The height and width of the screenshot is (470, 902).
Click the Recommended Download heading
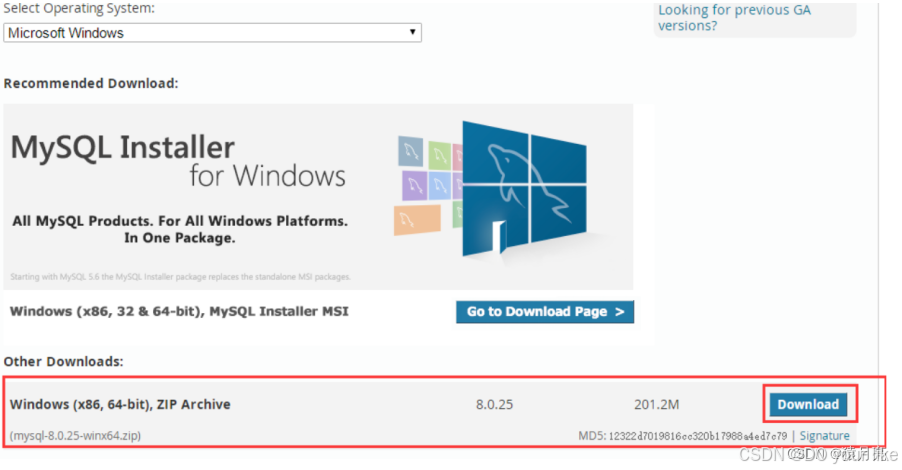point(91,83)
